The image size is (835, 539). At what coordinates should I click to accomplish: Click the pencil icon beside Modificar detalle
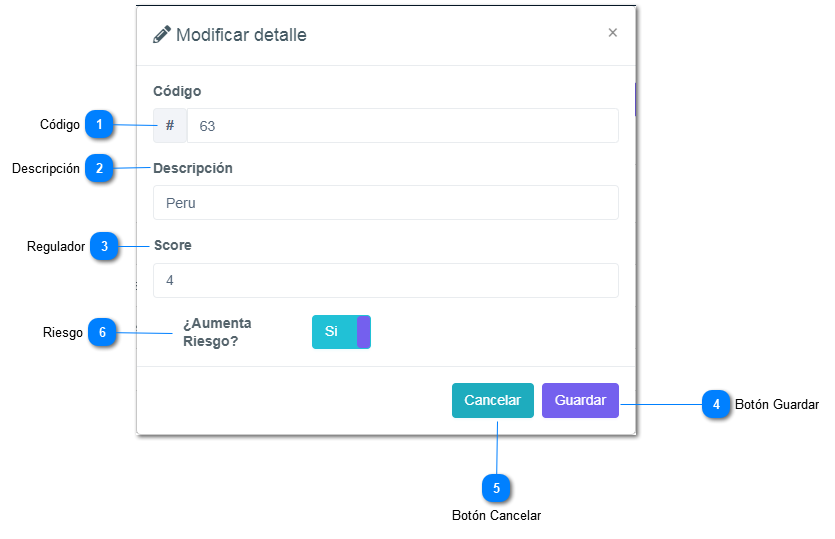tap(162, 34)
